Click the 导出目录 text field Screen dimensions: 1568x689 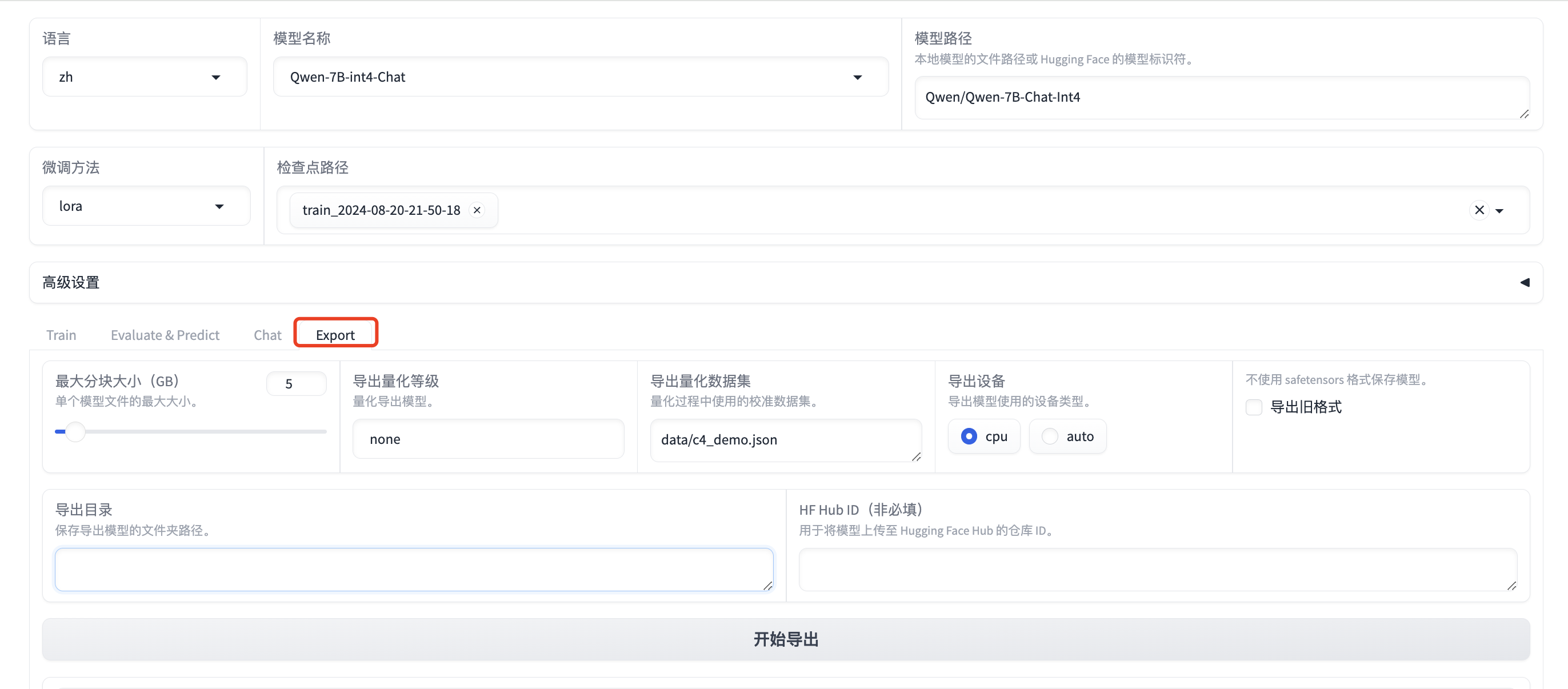click(x=414, y=570)
